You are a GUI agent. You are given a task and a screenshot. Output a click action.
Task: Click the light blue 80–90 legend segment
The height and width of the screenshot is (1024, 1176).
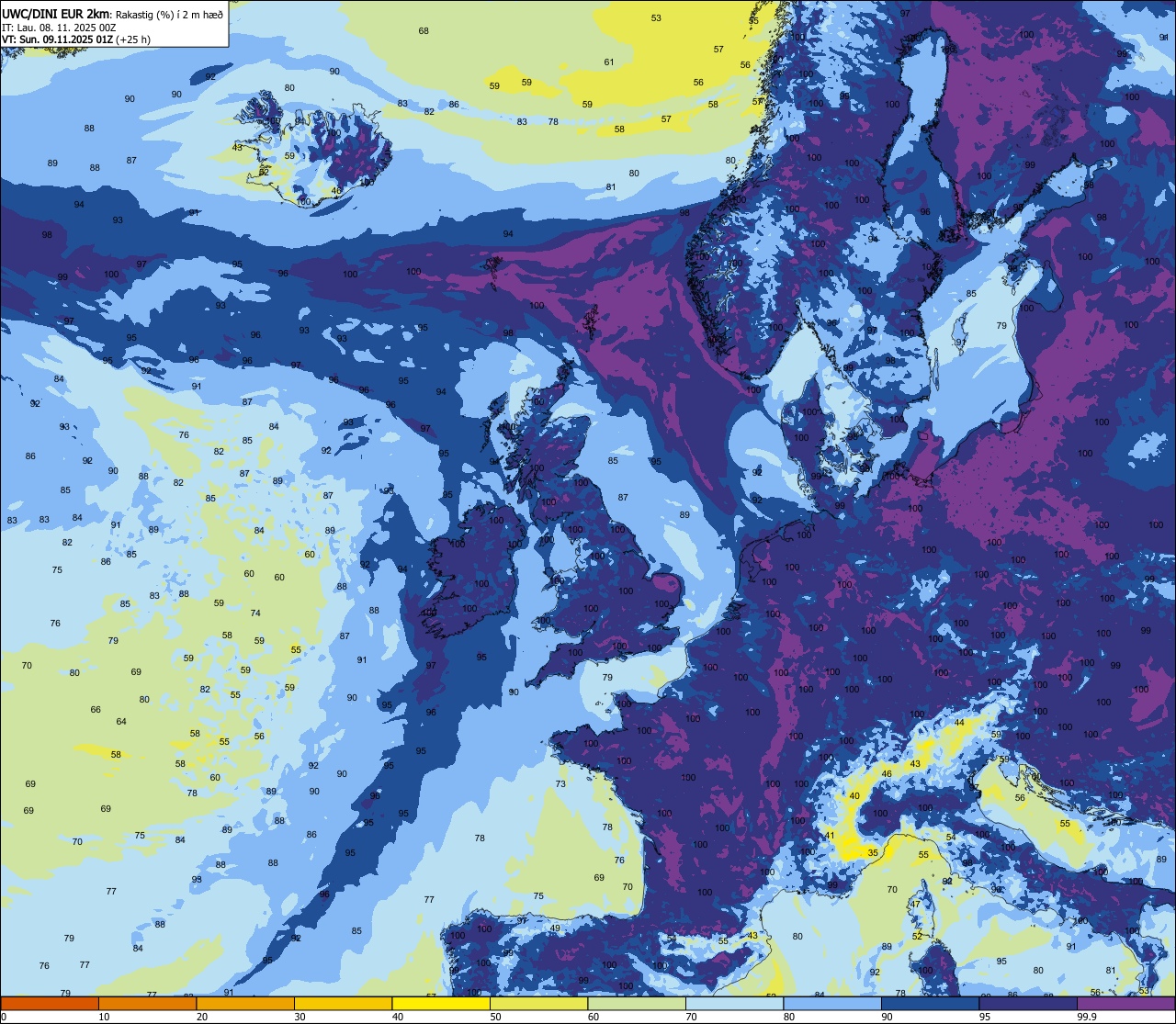pos(832,1003)
